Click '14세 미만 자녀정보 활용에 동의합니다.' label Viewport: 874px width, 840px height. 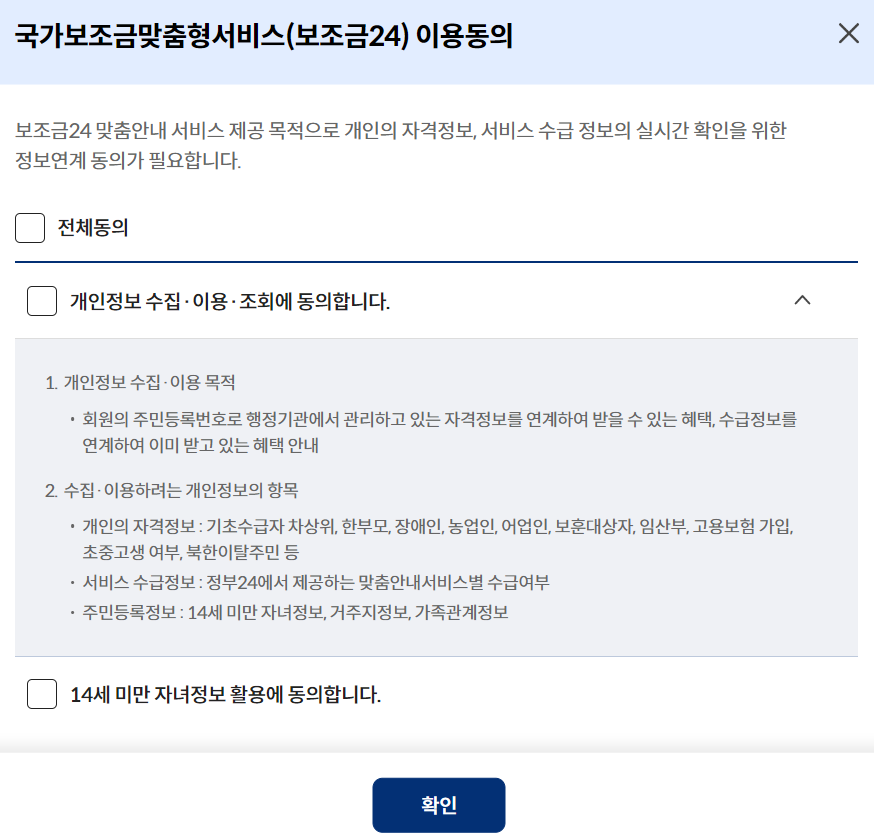(225, 695)
